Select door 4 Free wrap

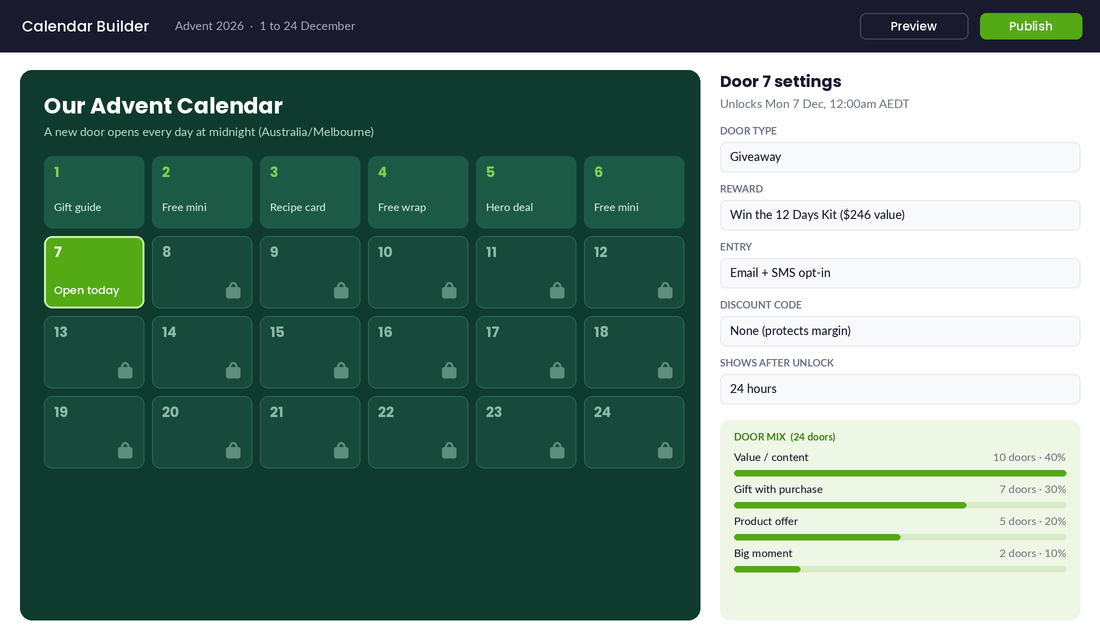tap(418, 192)
